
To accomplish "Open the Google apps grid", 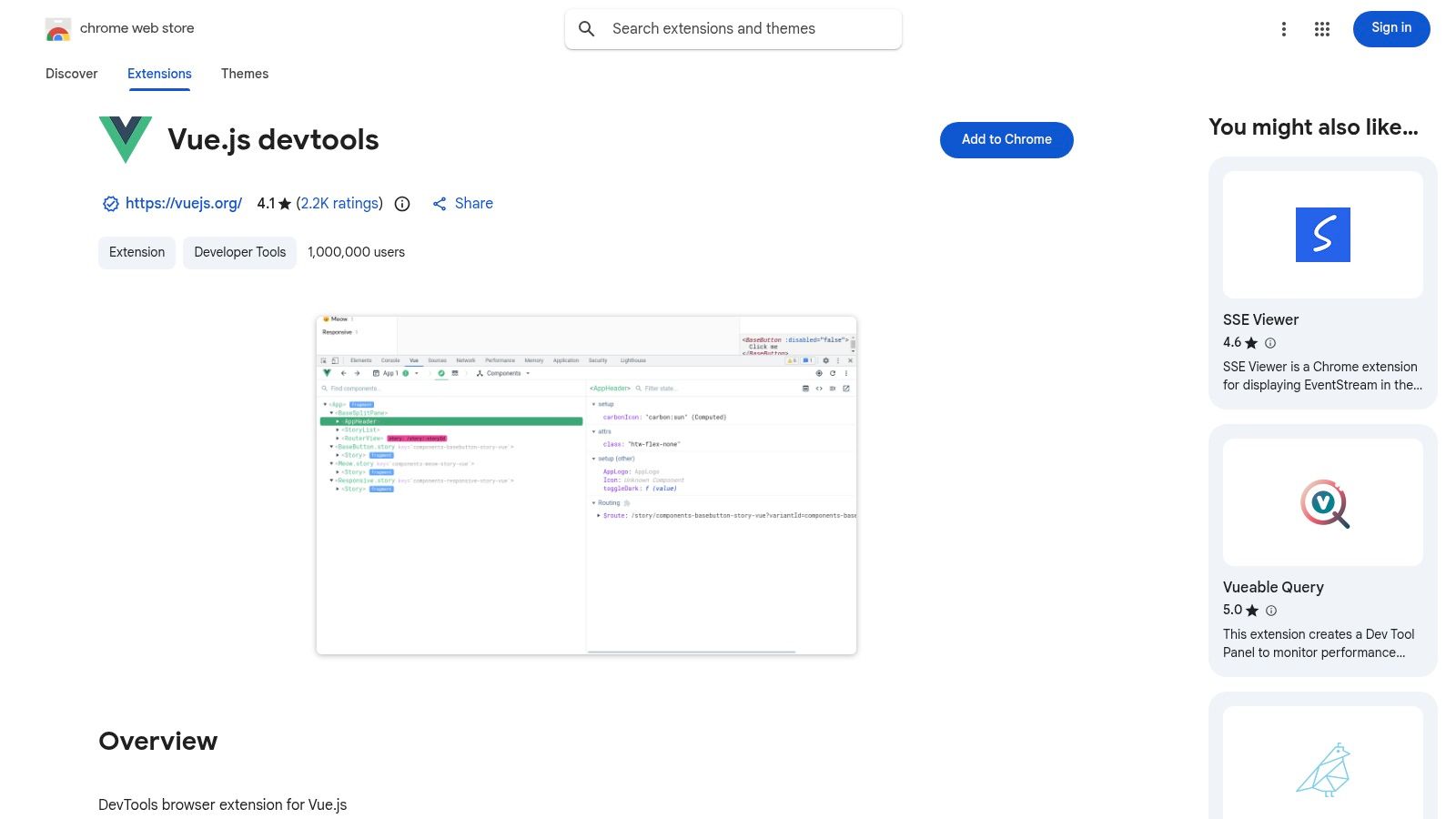I will [1320, 28].
